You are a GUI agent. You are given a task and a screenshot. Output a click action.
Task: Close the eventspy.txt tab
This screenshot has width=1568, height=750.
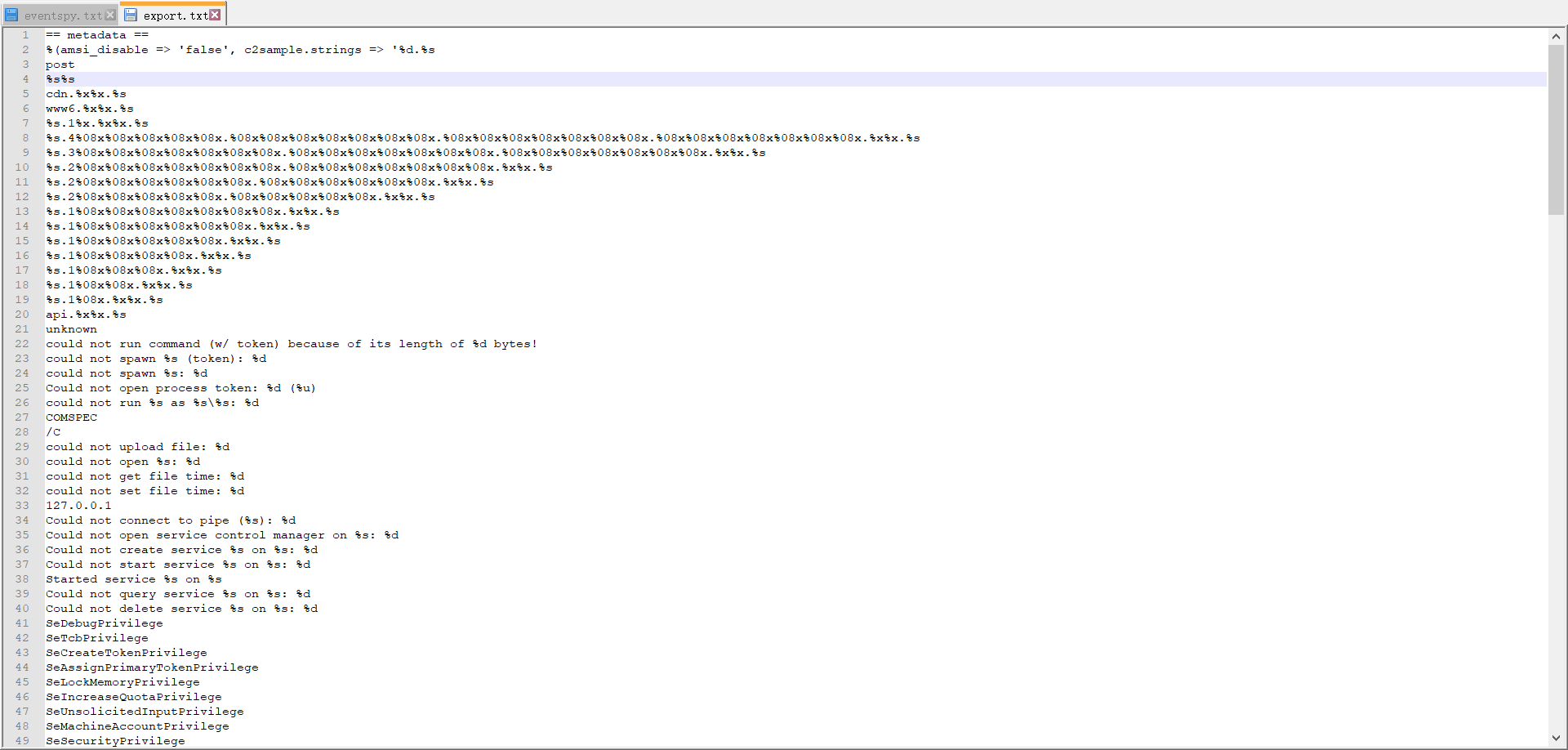[x=110, y=15]
